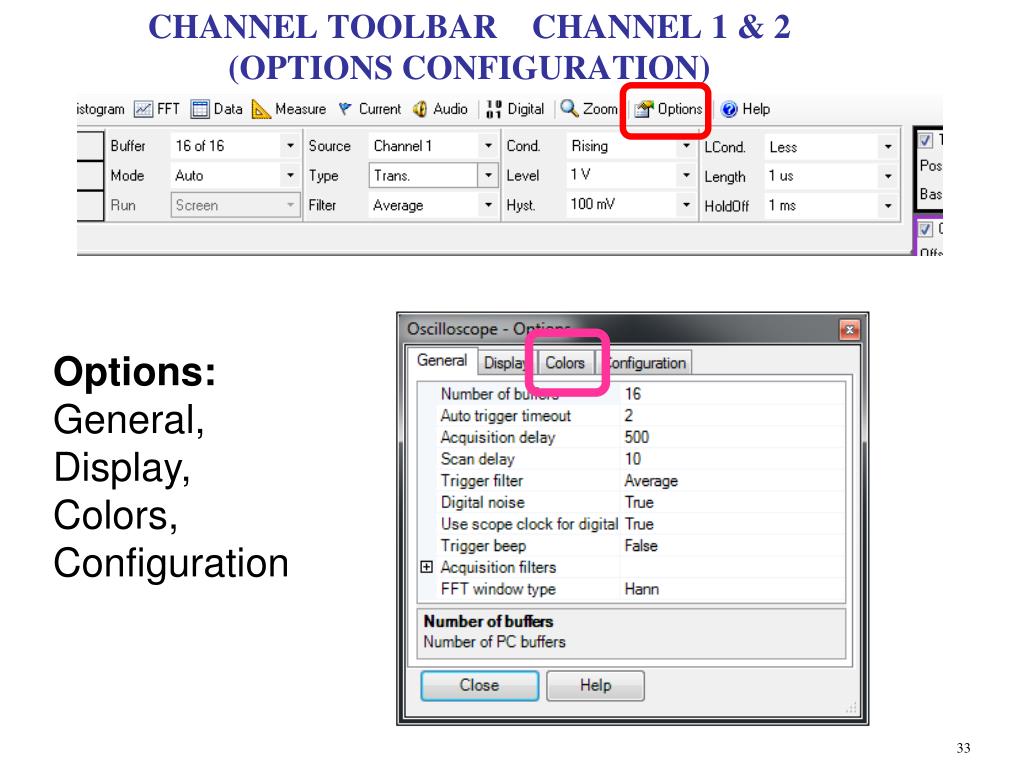The height and width of the screenshot is (768, 1024).
Task: Select the Scan delay value 10
Action: click(733, 458)
